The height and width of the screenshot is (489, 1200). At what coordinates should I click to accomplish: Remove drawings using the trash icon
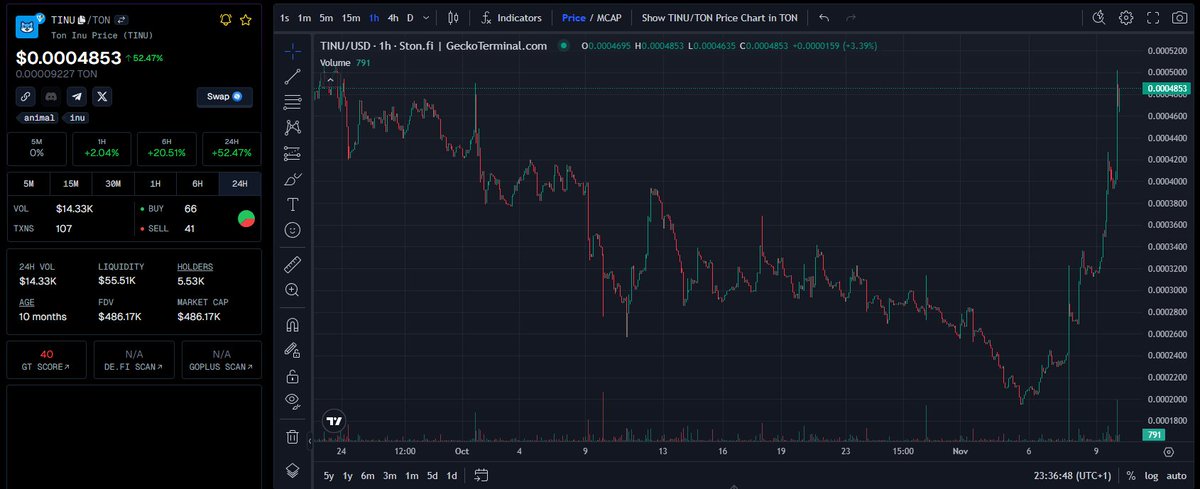click(x=293, y=437)
